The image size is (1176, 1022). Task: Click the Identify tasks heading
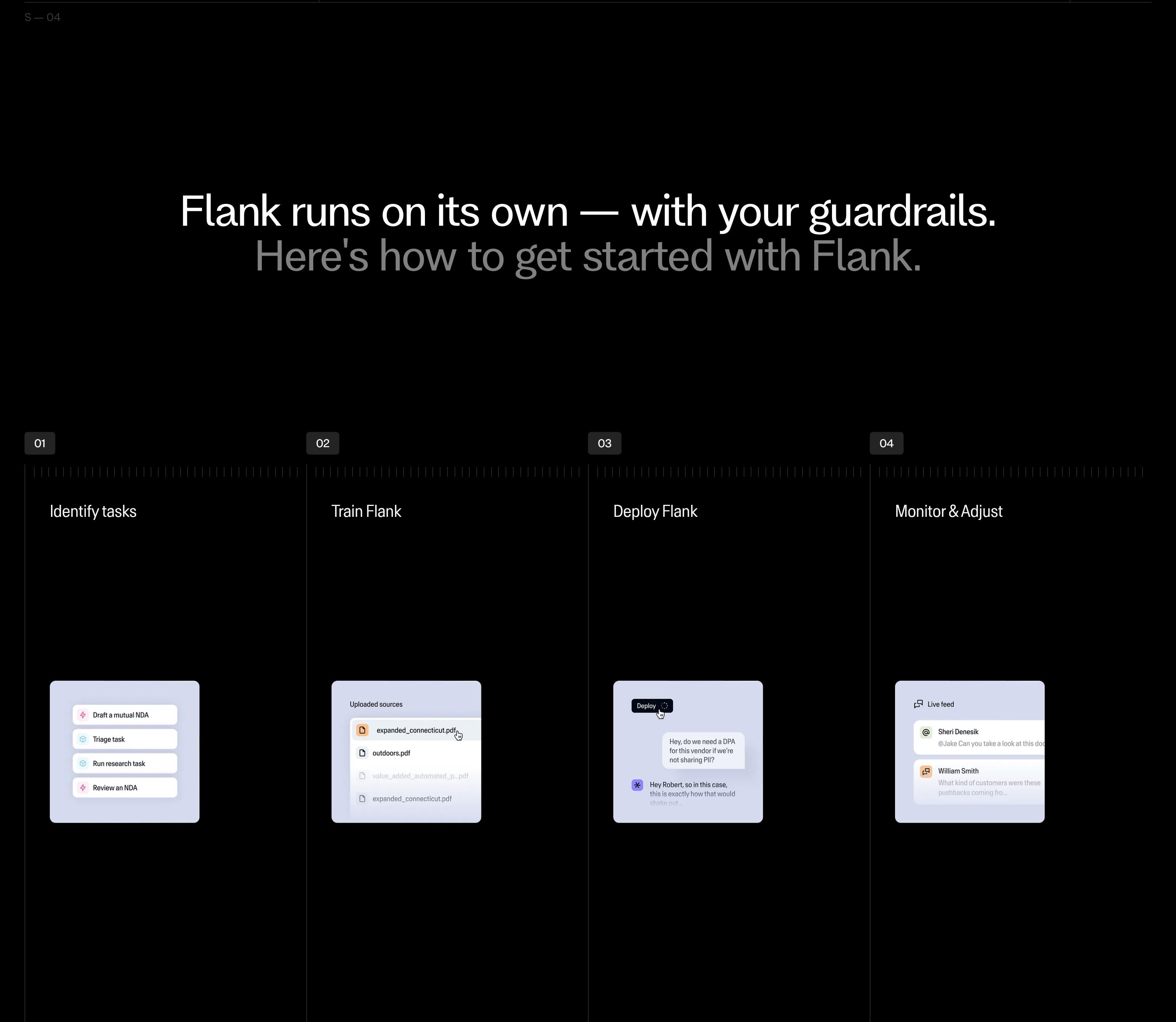pos(93,511)
